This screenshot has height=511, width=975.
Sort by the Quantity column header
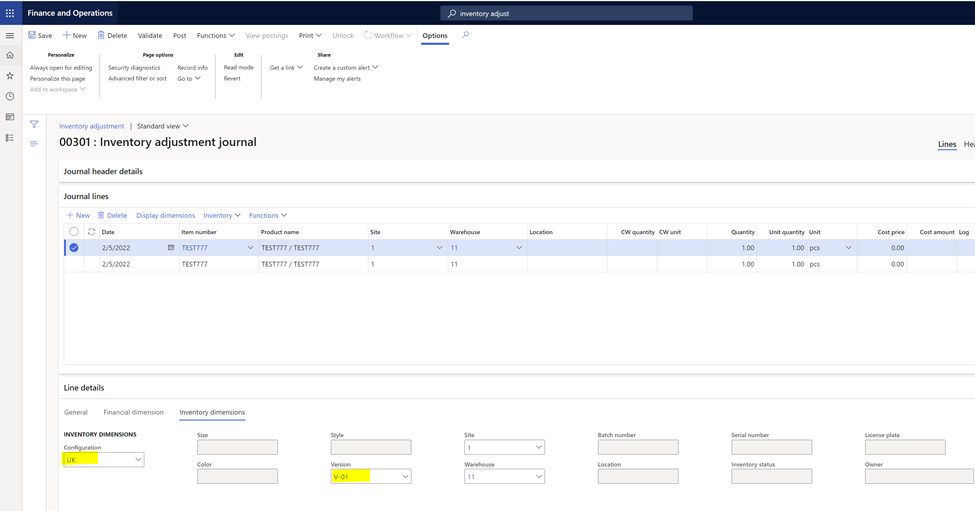coord(742,232)
